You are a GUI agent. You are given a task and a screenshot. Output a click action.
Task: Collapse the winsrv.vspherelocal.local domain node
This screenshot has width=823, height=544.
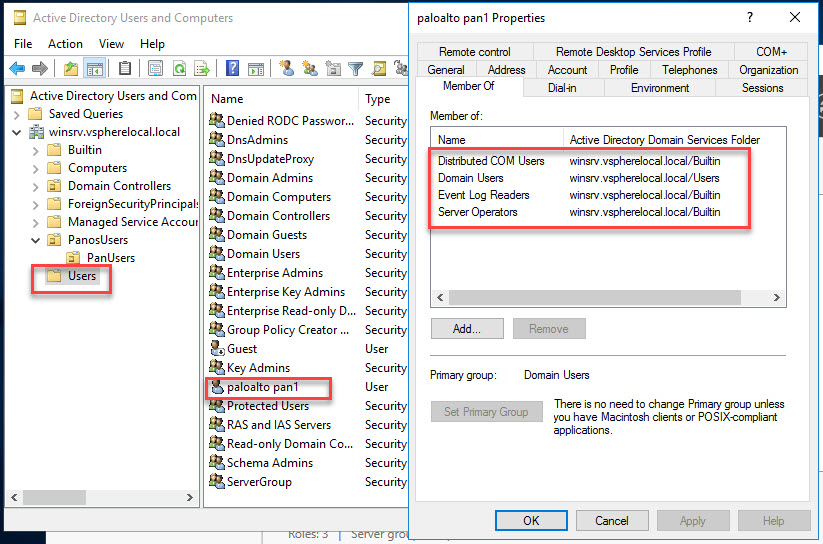(x=17, y=132)
